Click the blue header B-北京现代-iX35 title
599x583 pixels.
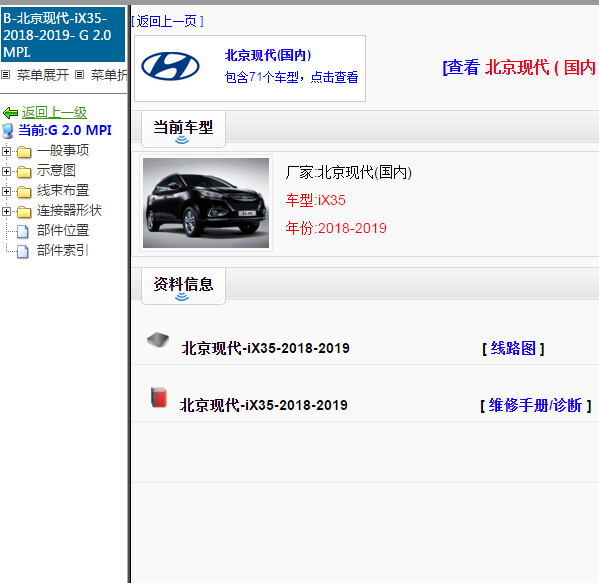coord(63,35)
